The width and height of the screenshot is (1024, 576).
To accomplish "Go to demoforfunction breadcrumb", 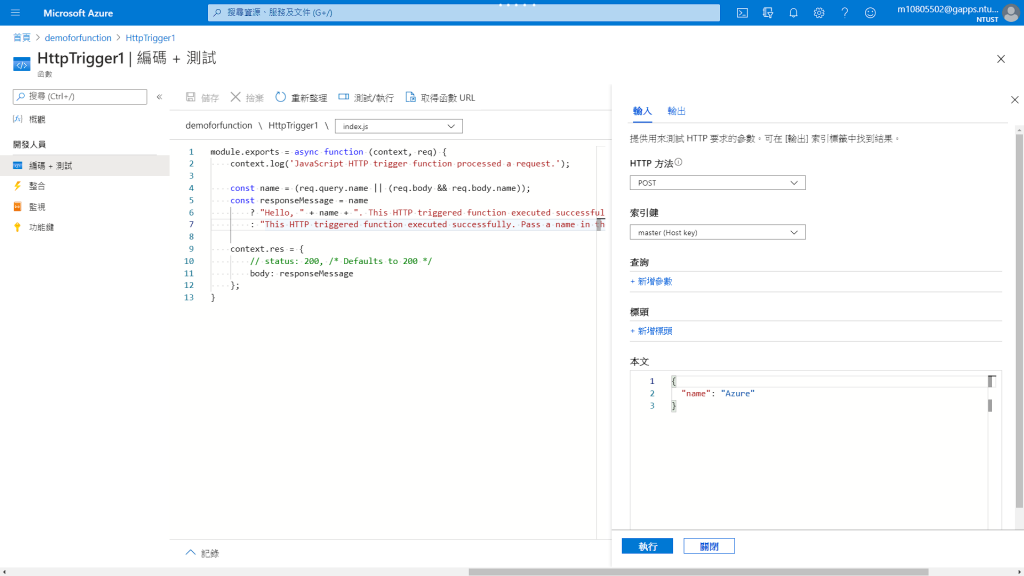I will pyautogui.click(x=78, y=38).
